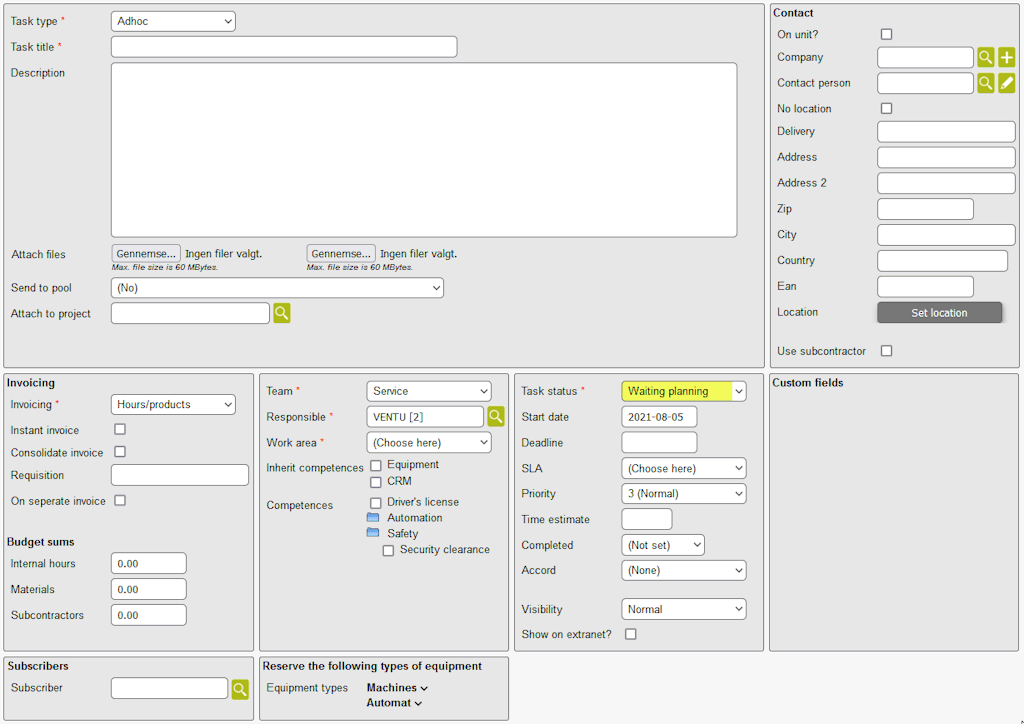Screen dimensions: 1024x724
Task: Click the Subscriber search icon
Action: coord(240,689)
